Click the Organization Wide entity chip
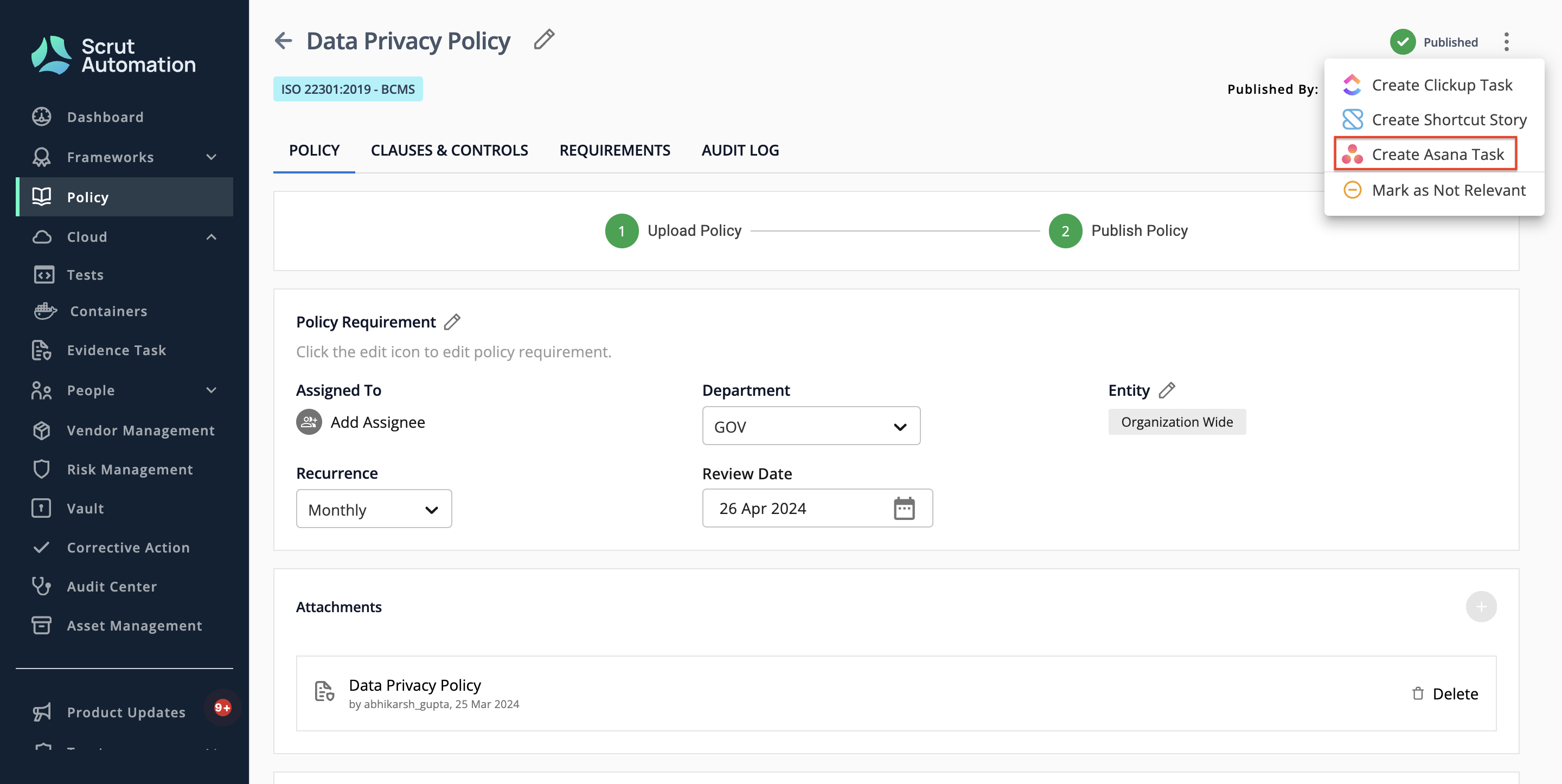Screen dimensions: 1562x784 coord(1176,421)
